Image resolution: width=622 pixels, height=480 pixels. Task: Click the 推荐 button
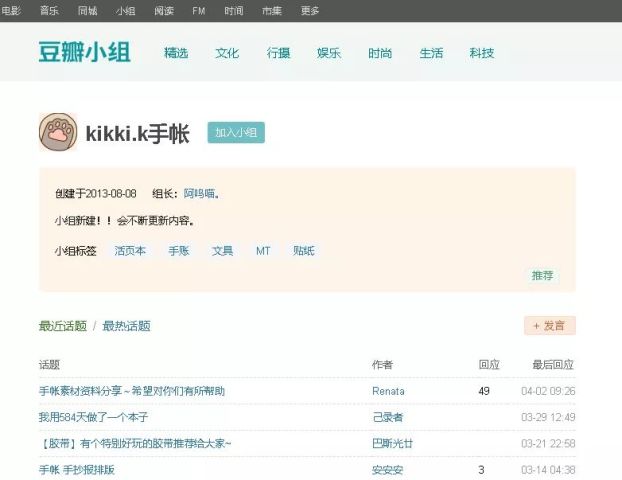pos(542,275)
